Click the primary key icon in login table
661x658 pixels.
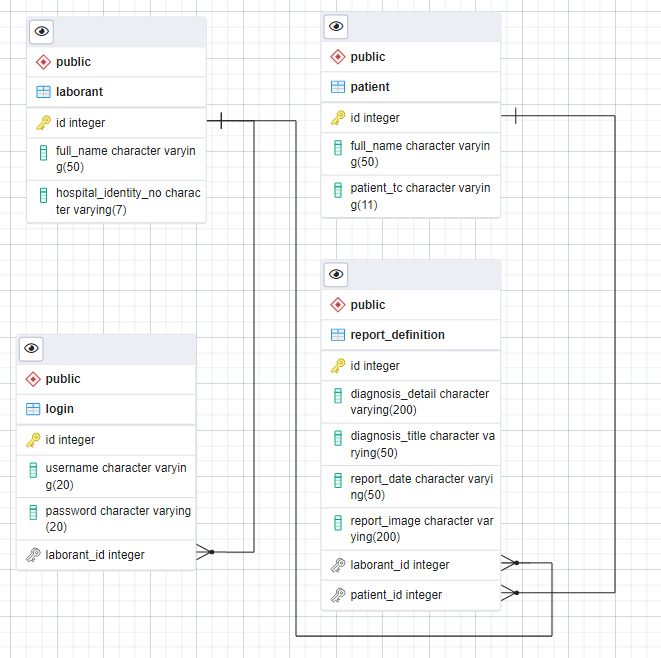33,440
